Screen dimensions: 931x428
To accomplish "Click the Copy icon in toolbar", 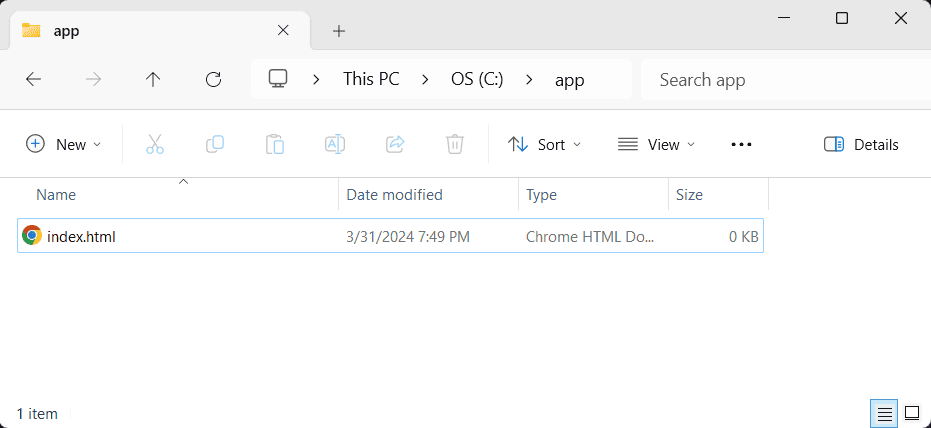I will coord(214,144).
